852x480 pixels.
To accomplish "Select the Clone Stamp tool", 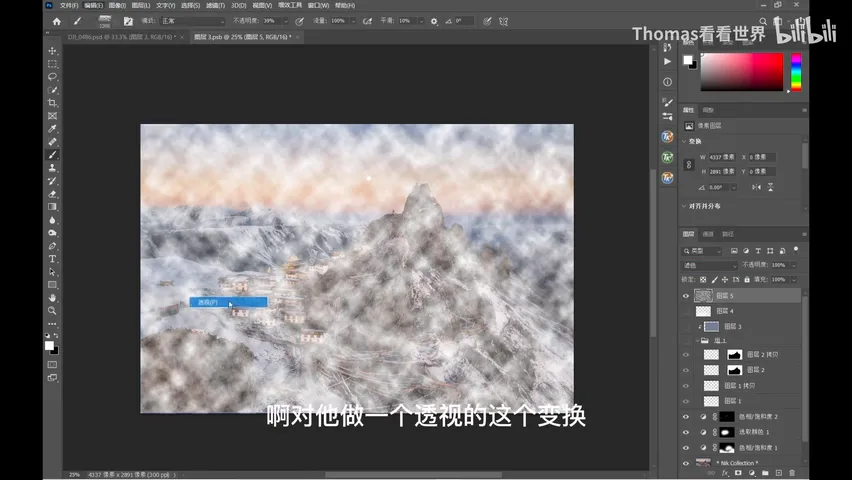I will tap(52, 168).
